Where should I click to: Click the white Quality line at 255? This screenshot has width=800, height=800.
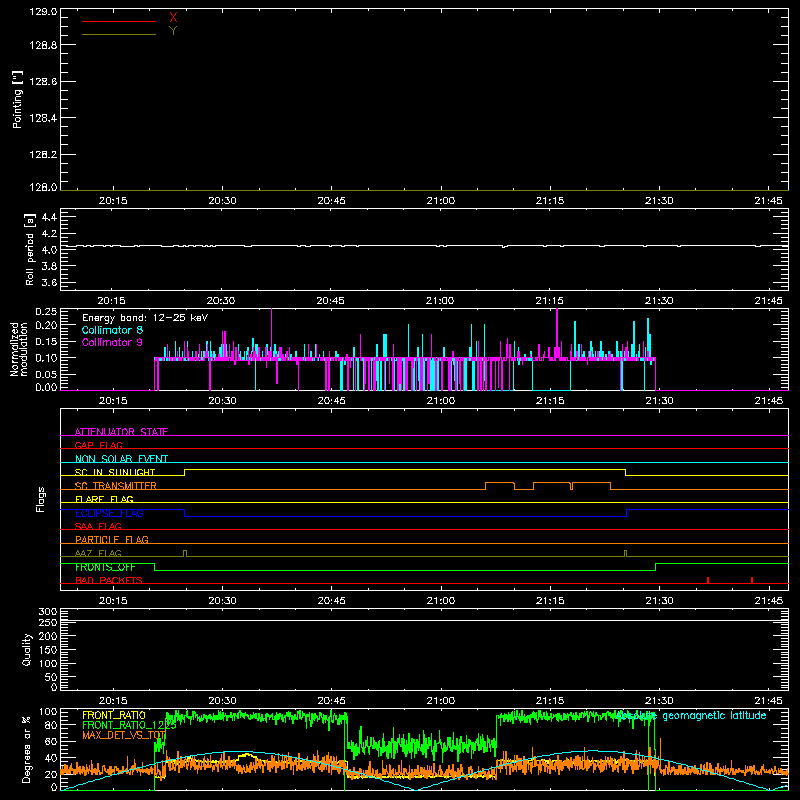point(424,620)
